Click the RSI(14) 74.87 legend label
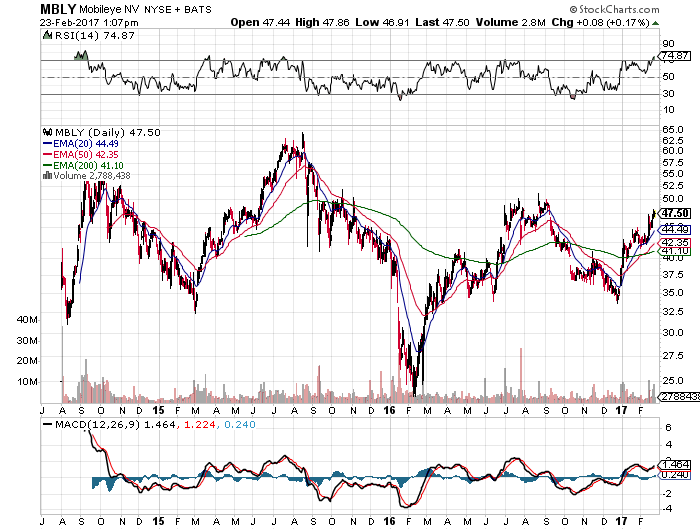 94,36
